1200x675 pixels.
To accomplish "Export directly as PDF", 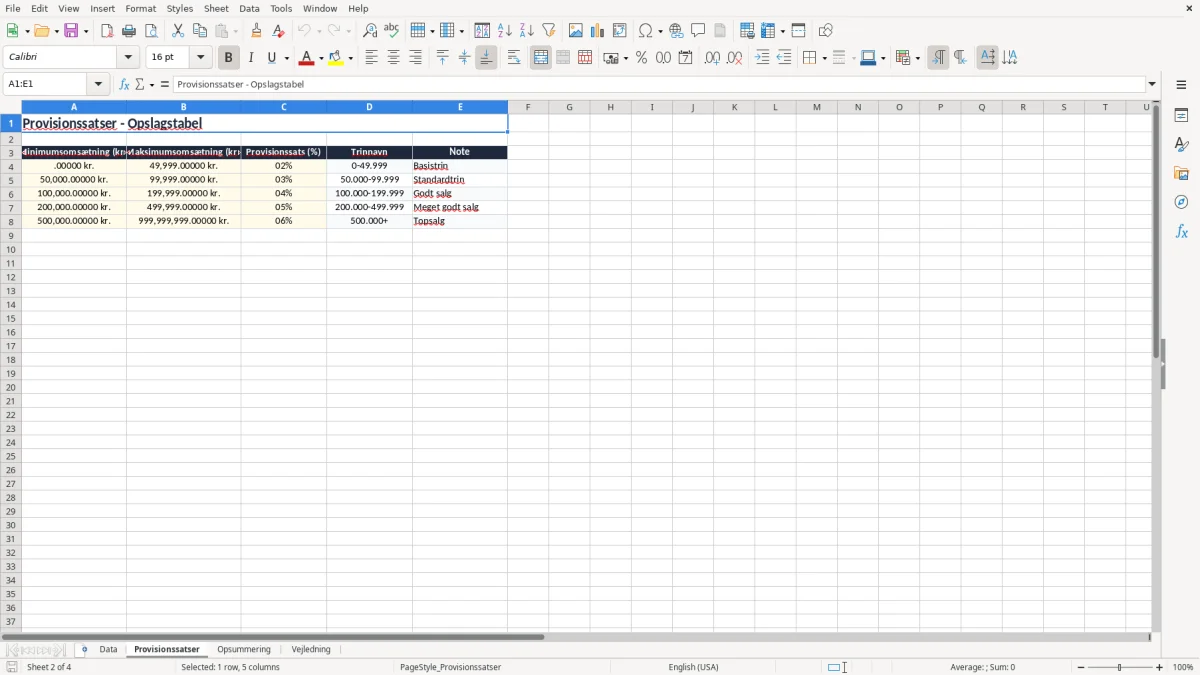I will coord(107,31).
